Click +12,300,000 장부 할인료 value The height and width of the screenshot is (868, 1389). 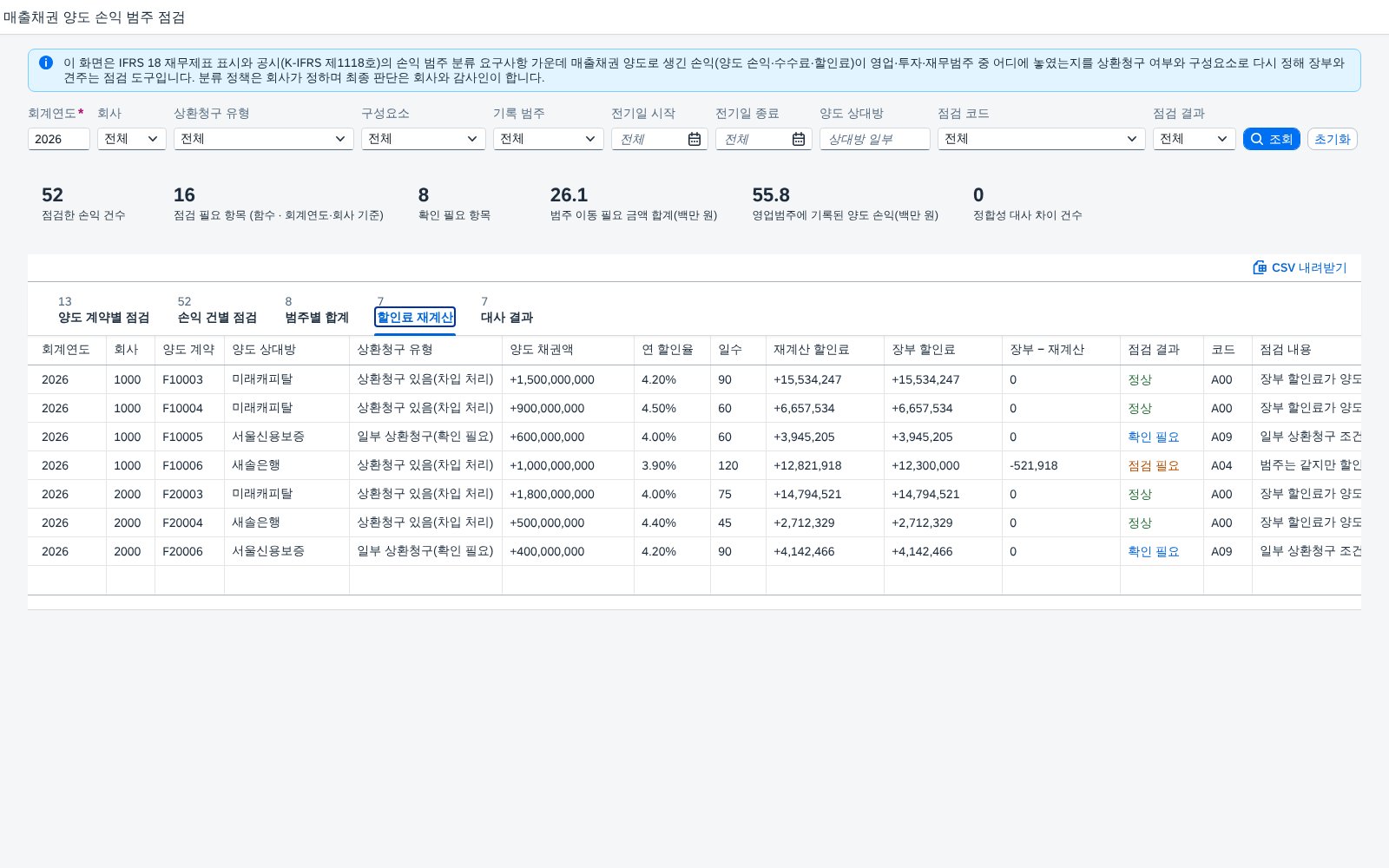(925, 465)
